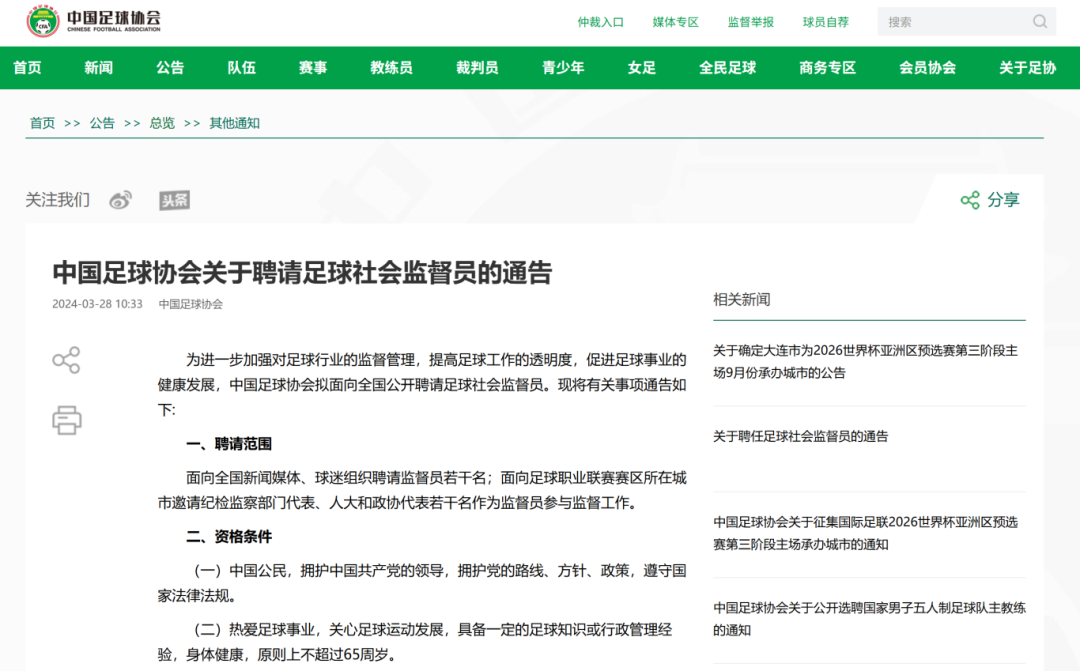Click the search magnifier icon
The height and width of the screenshot is (671, 1080).
click(1040, 21)
